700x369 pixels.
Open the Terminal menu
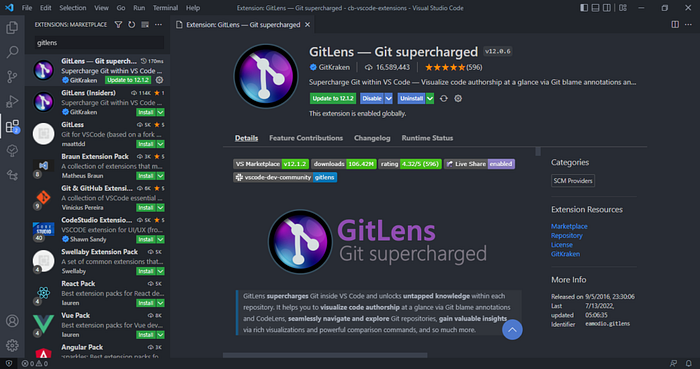click(x=165, y=8)
